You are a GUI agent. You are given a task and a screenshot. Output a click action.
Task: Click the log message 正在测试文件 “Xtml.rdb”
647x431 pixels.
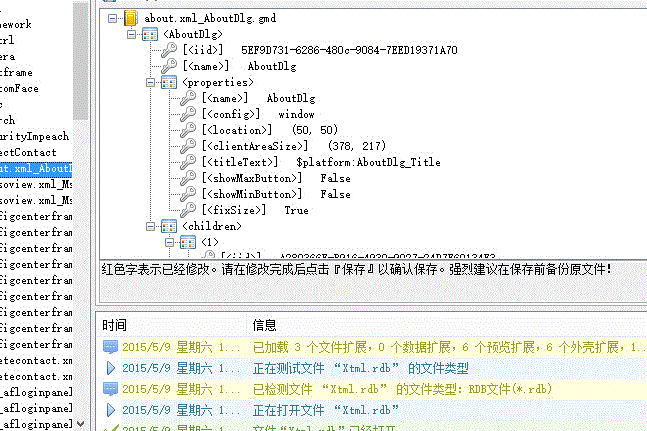point(361,368)
